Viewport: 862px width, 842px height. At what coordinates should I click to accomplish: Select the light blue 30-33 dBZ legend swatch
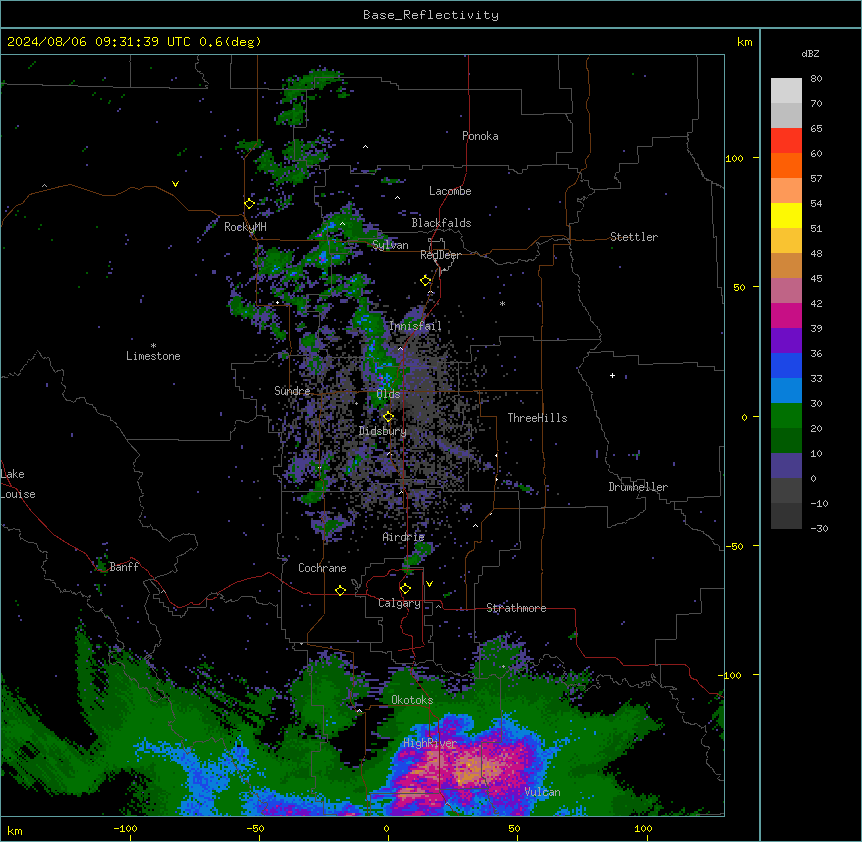(786, 391)
